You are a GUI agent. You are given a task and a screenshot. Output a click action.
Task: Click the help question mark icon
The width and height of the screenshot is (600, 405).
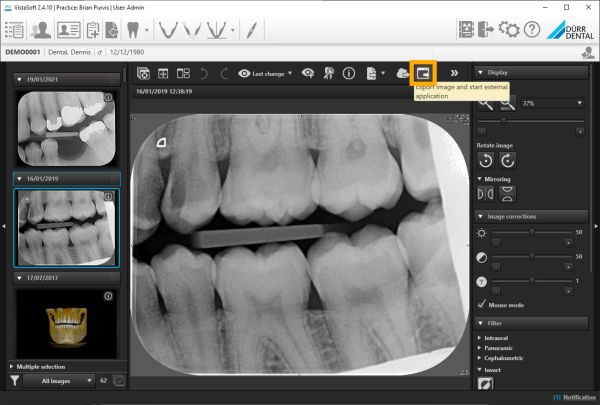pyautogui.click(x=532, y=28)
